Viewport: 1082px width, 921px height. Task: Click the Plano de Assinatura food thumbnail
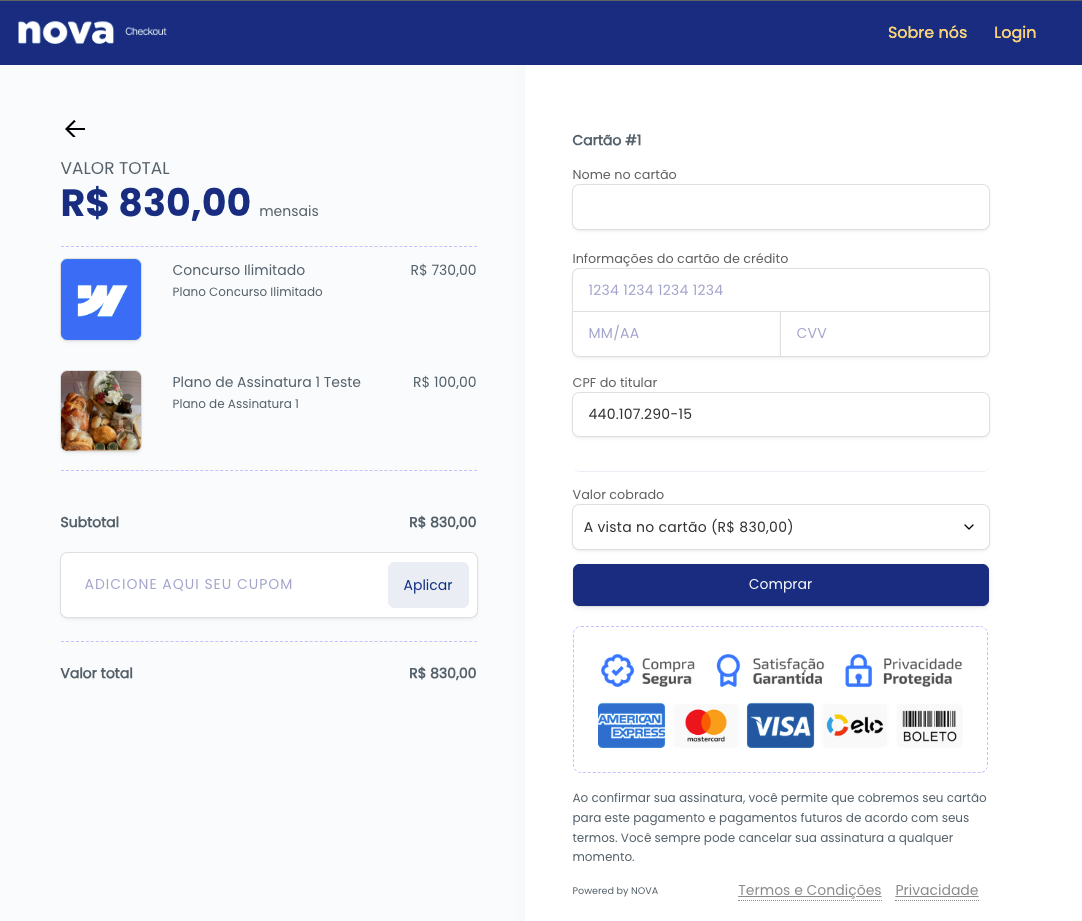click(101, 410)
